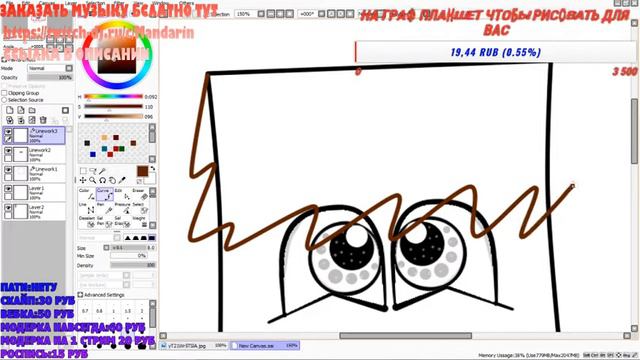Screen dimensions: 640x360
Task: Swap foreground and background colors
Action: pos(153,168)
